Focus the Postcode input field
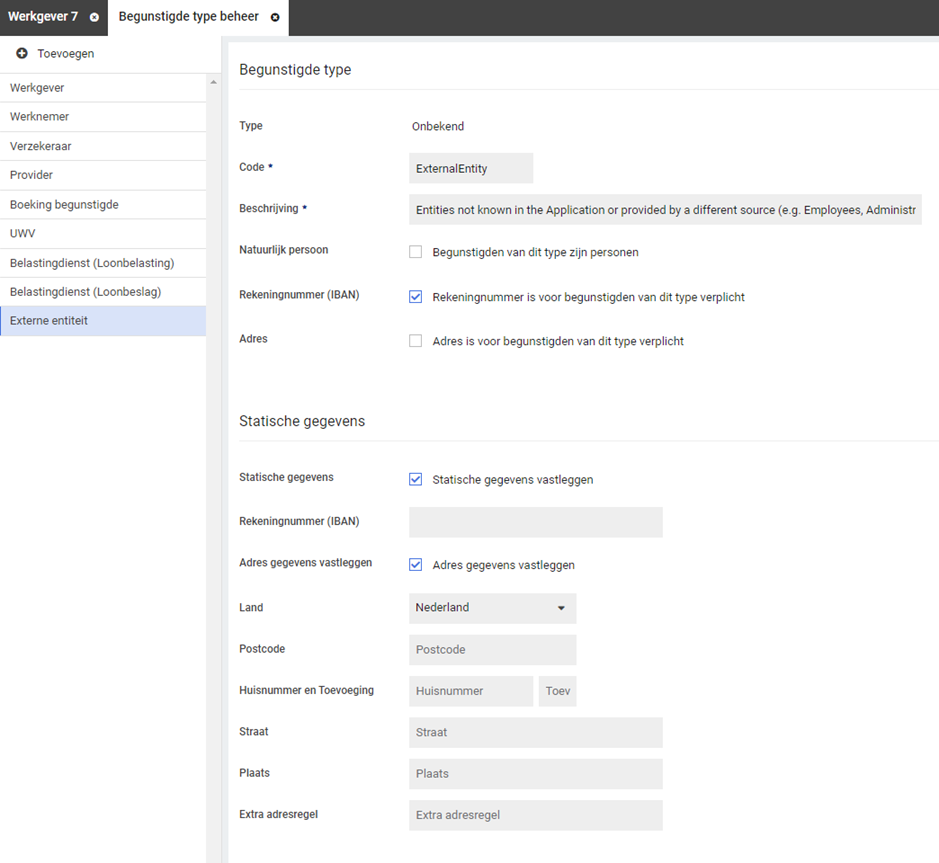This screenshot has height=863, width=939. [x=492, y=650]
